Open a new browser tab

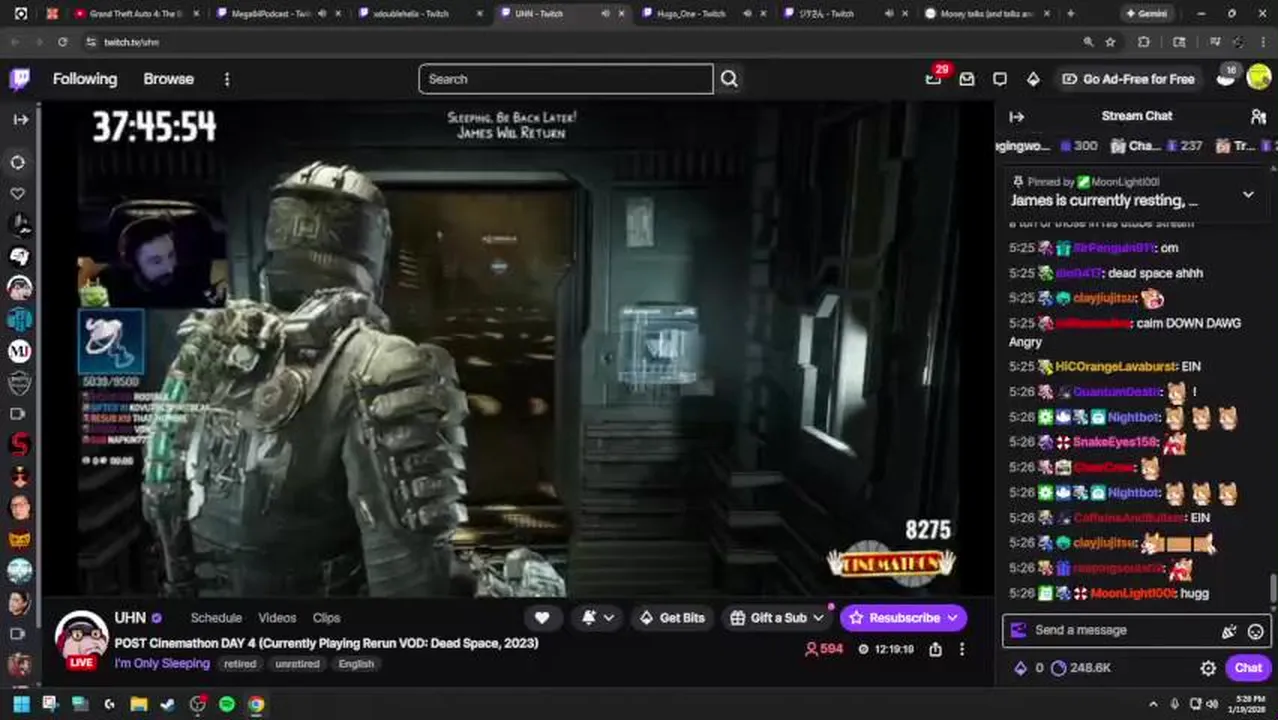point(1070,13)
